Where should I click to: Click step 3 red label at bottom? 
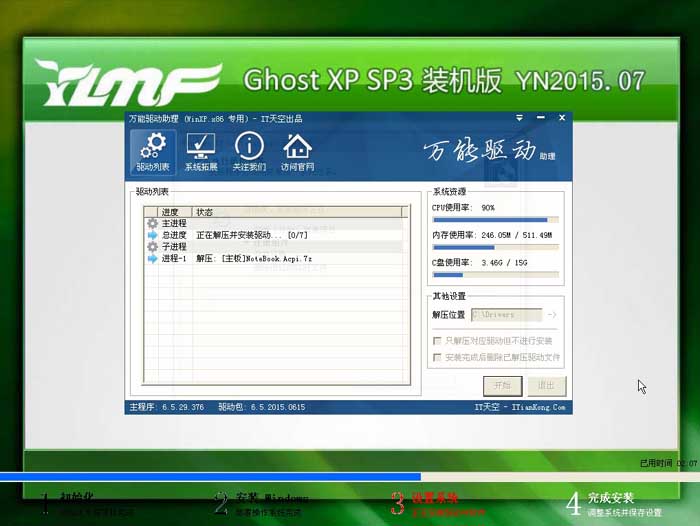434,497
